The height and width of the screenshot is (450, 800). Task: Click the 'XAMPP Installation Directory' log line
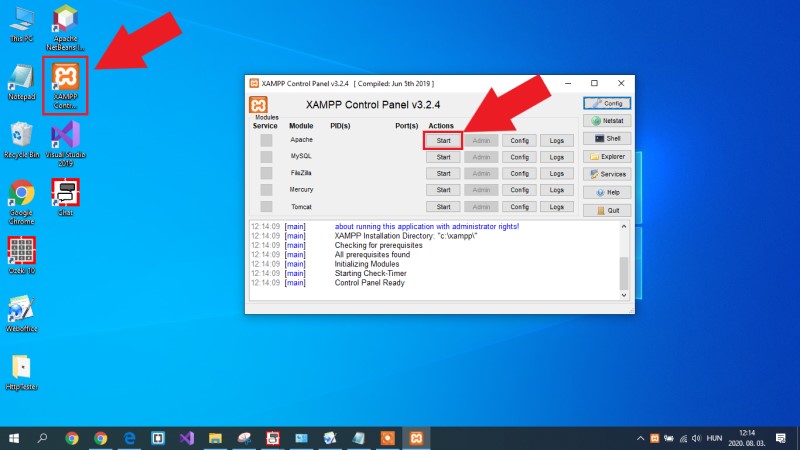click(x=406, y=236)
